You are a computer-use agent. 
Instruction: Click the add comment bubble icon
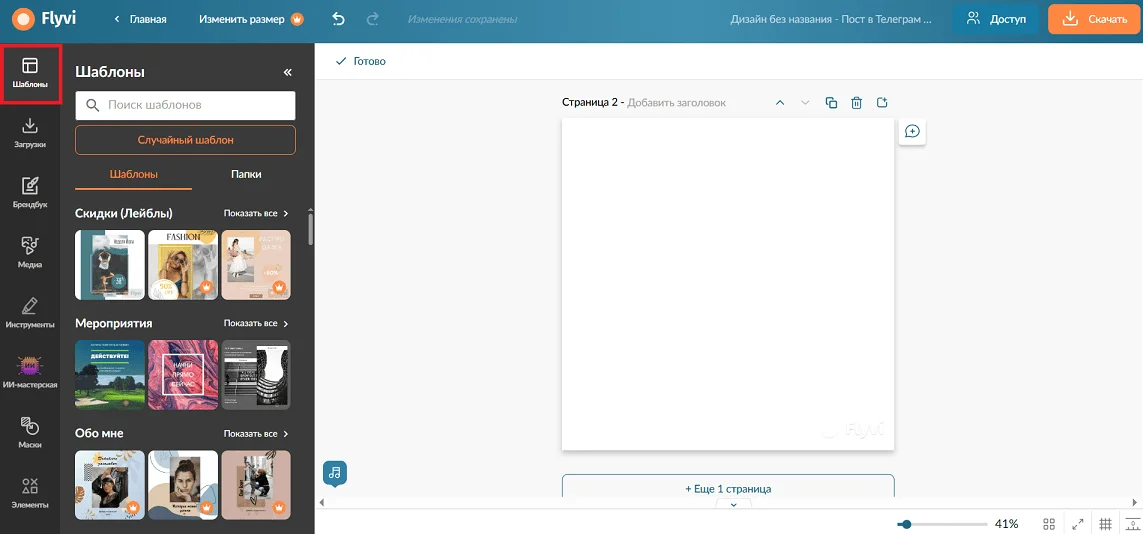(x=912, y=131)
